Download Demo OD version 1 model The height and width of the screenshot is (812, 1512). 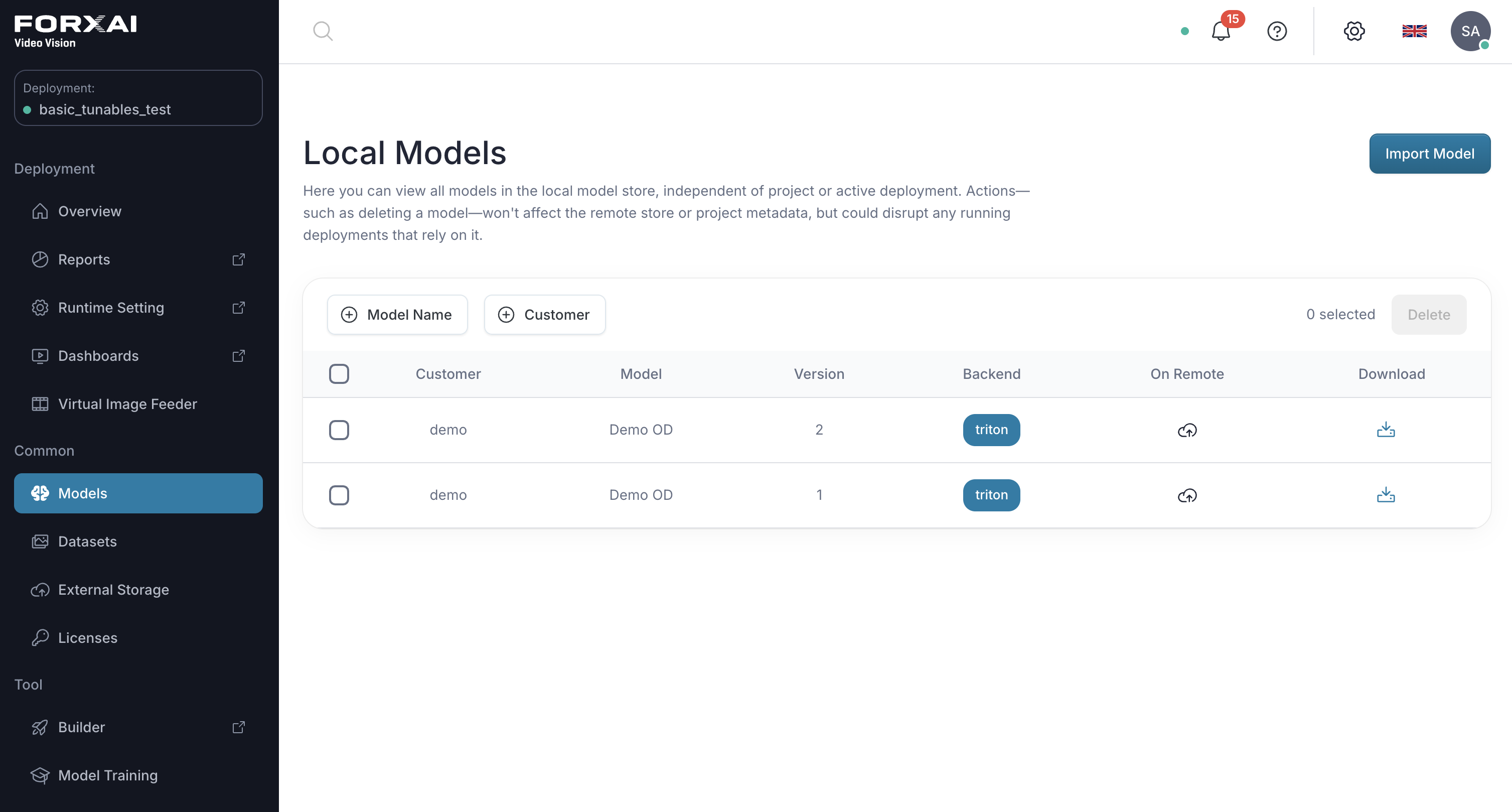[x=1386, y=495]
